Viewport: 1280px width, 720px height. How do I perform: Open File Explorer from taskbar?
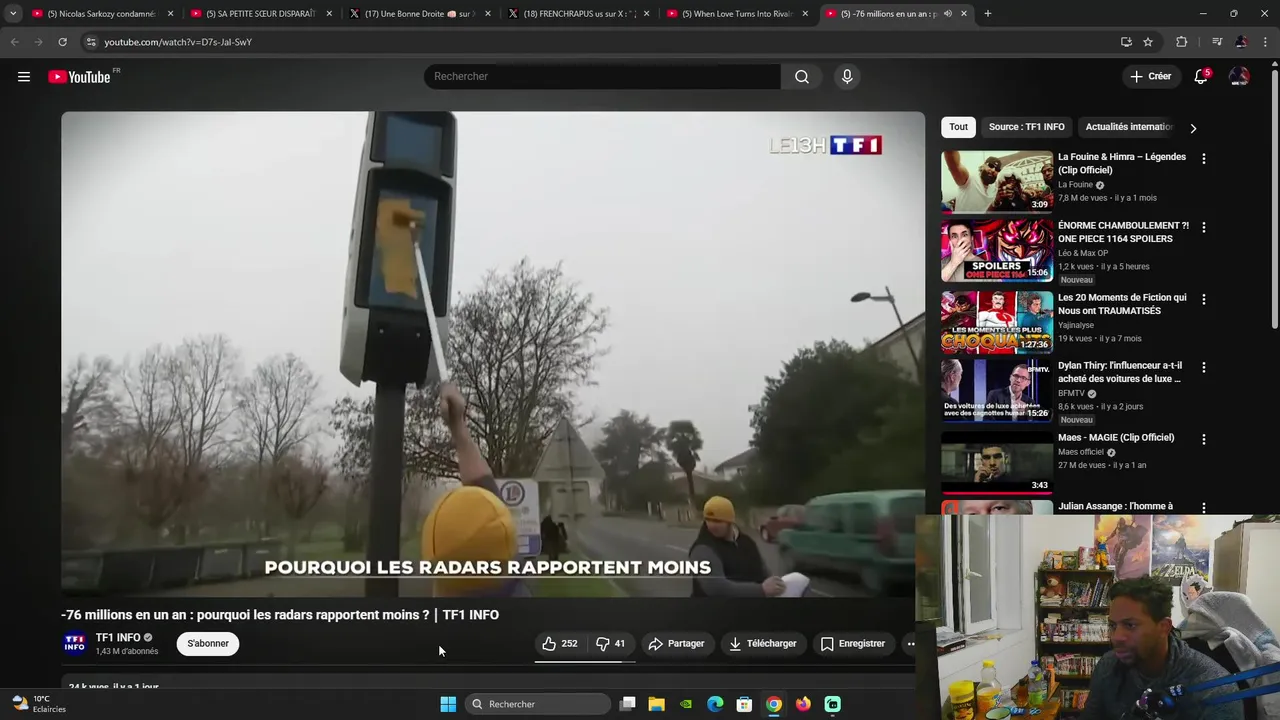656,704
